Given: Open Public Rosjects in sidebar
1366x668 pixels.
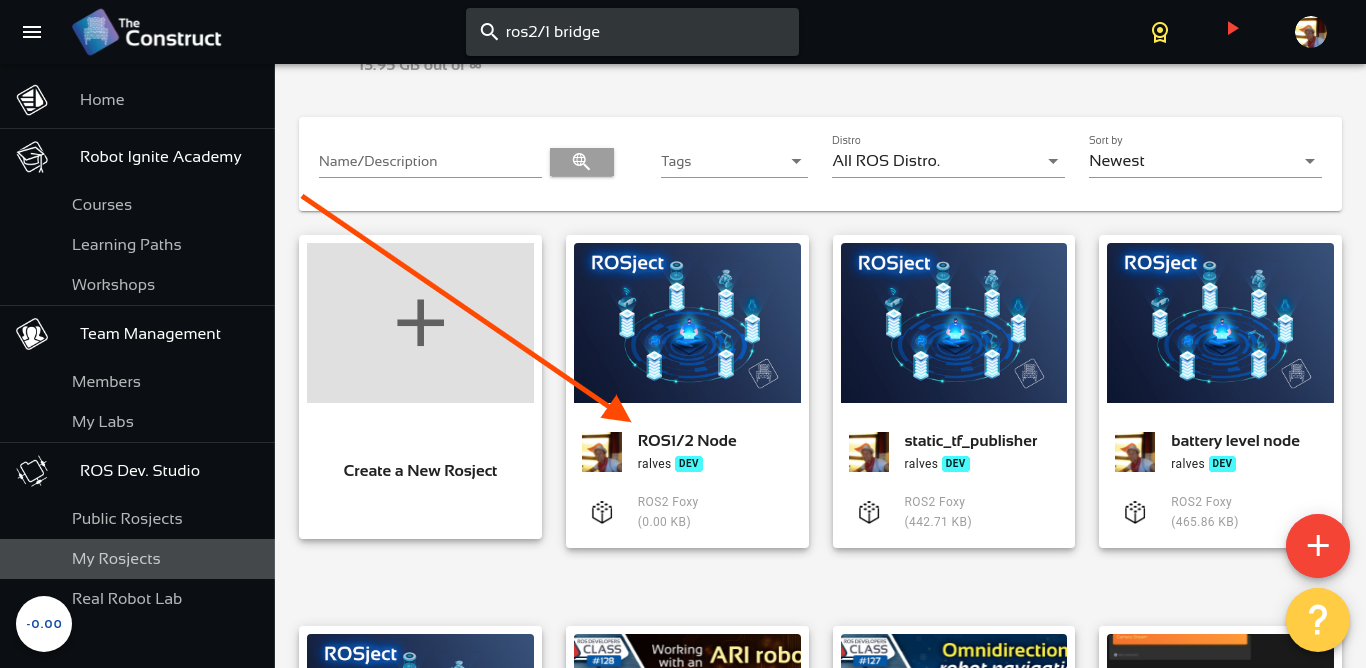Looking at the screenshot, I should pos(127,519).
